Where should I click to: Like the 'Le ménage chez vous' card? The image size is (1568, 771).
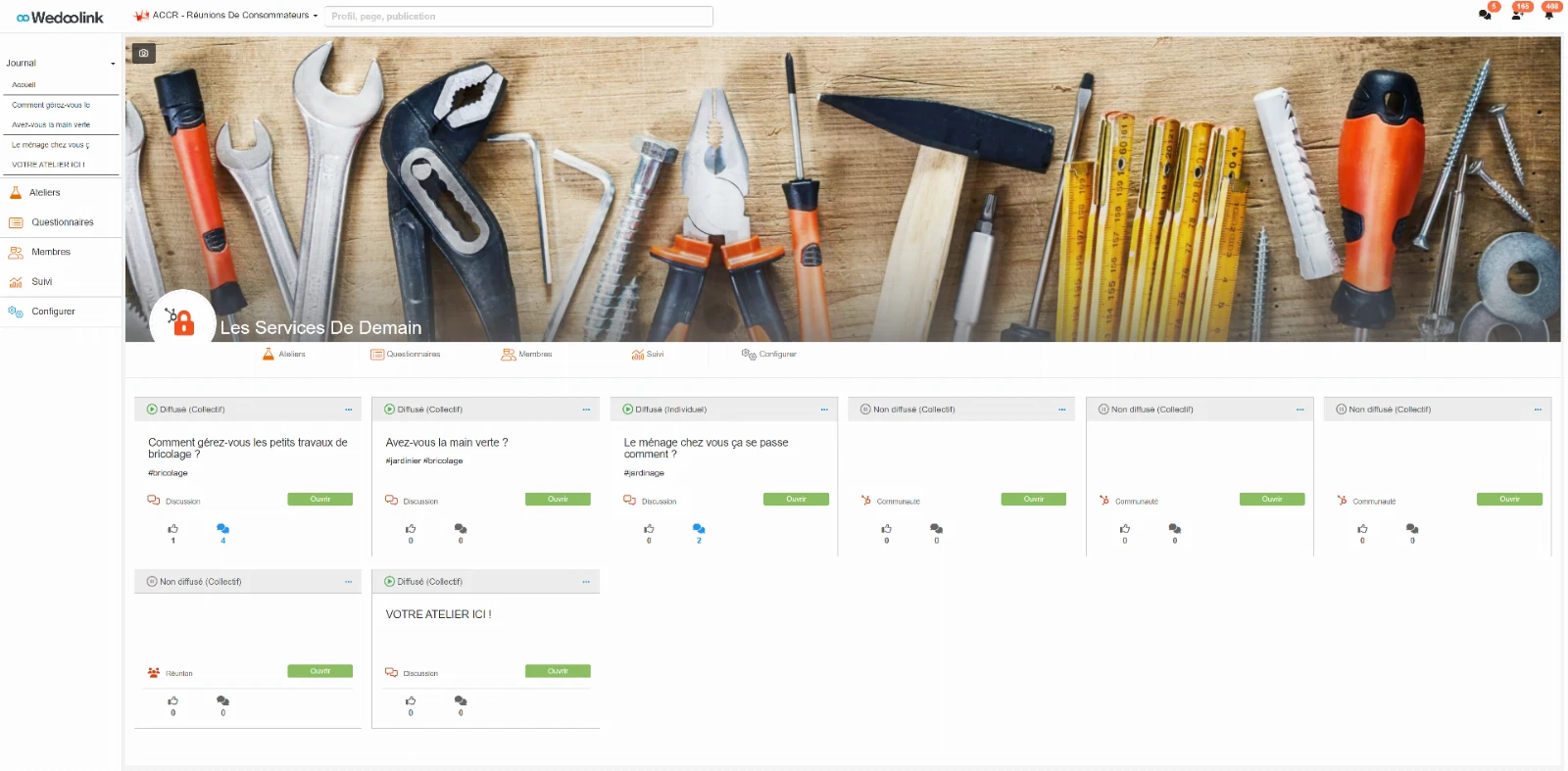point(649,529)
